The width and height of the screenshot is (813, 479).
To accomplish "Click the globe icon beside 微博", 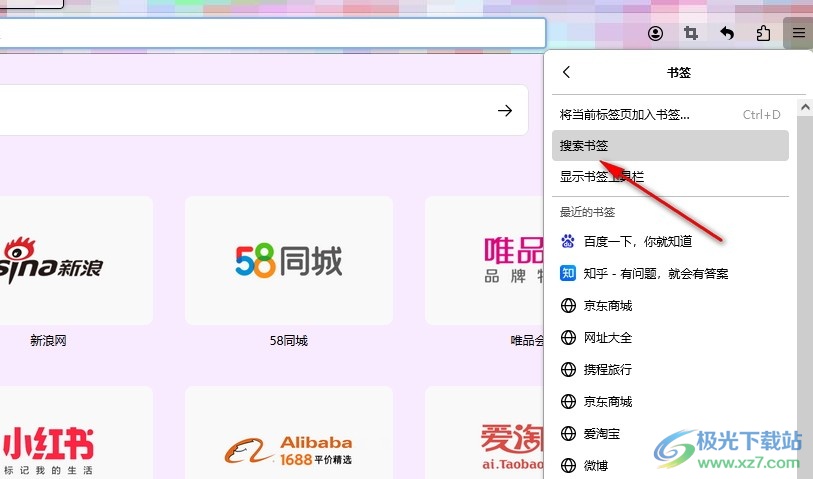I will tap(568, 466).
